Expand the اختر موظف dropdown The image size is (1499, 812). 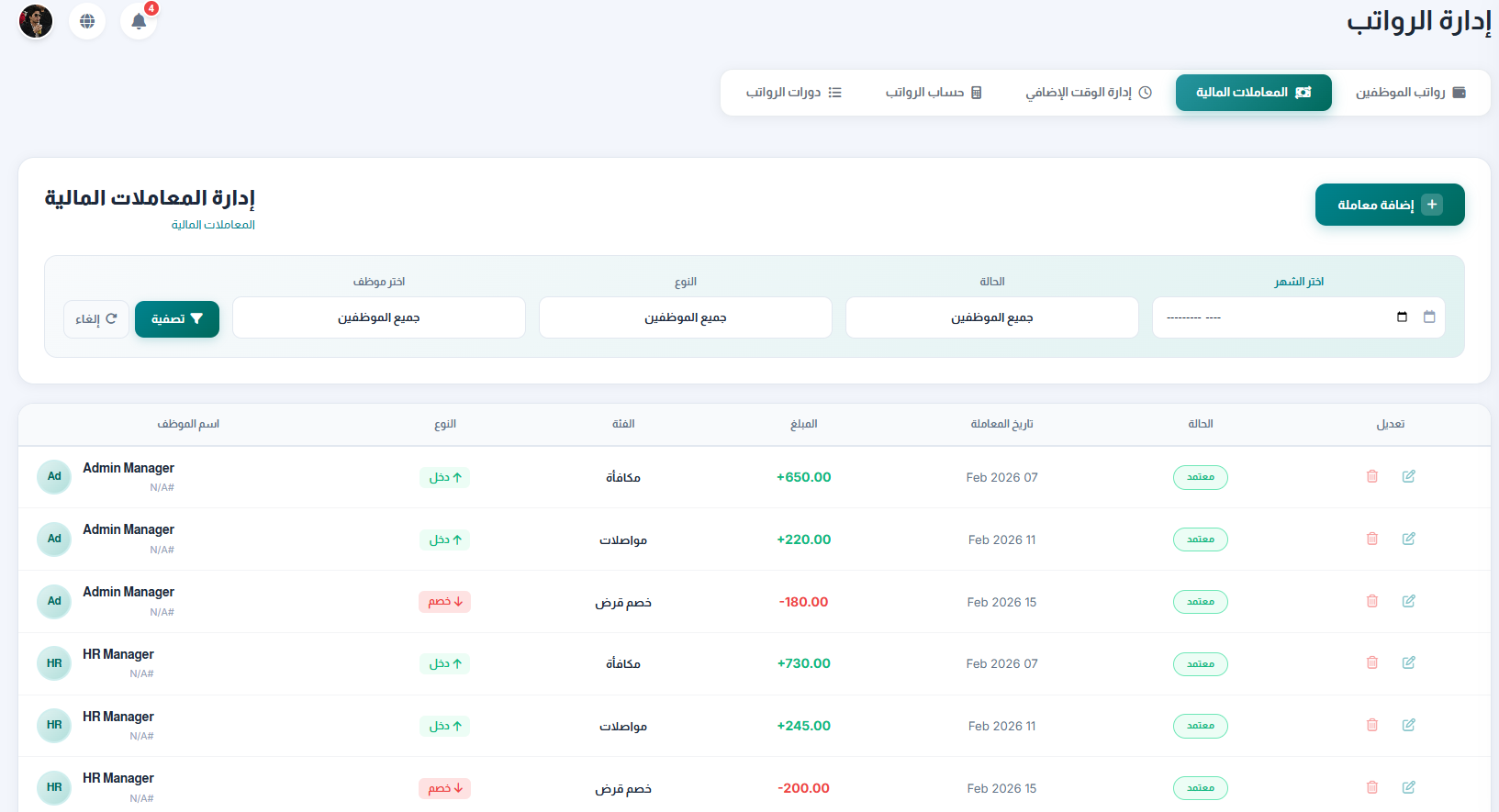[379, 317]
